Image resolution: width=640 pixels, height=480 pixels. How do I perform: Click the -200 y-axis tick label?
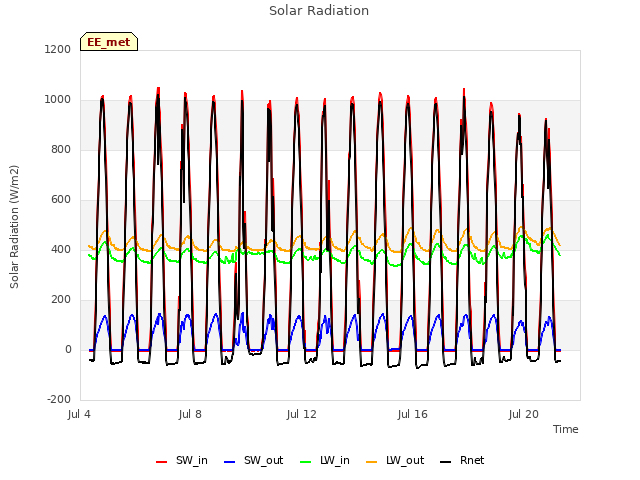click(x=59, y=399)
